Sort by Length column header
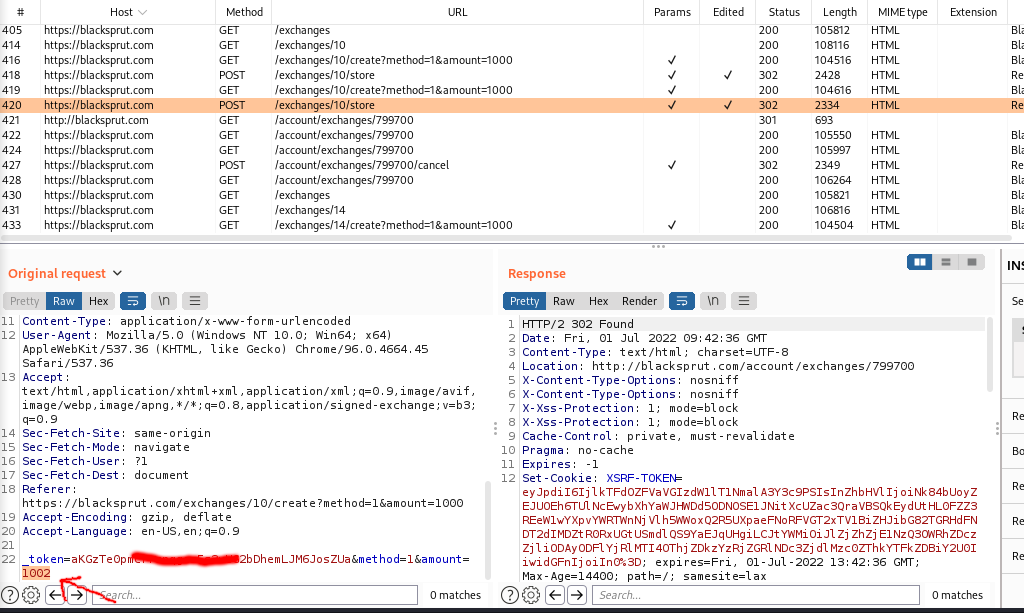The height and width of the screenshot is (613, 1024). (840, 12)
